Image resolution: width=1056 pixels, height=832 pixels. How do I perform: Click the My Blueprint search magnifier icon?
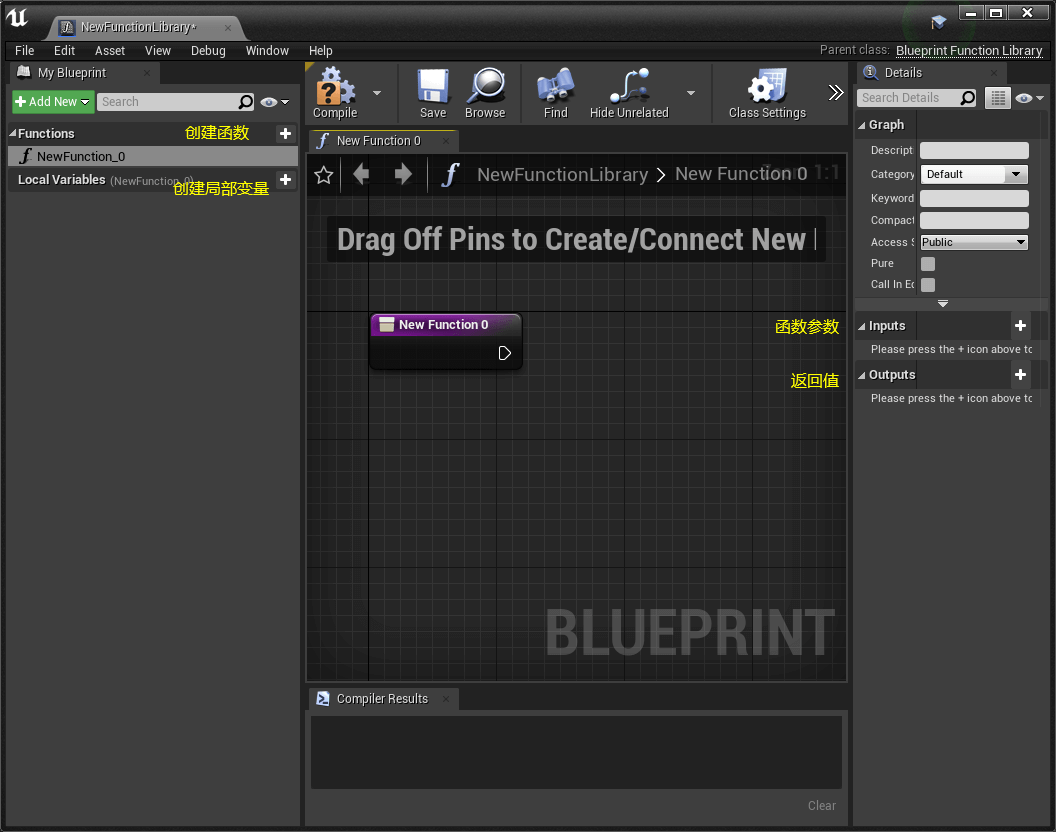coord(246,102)
